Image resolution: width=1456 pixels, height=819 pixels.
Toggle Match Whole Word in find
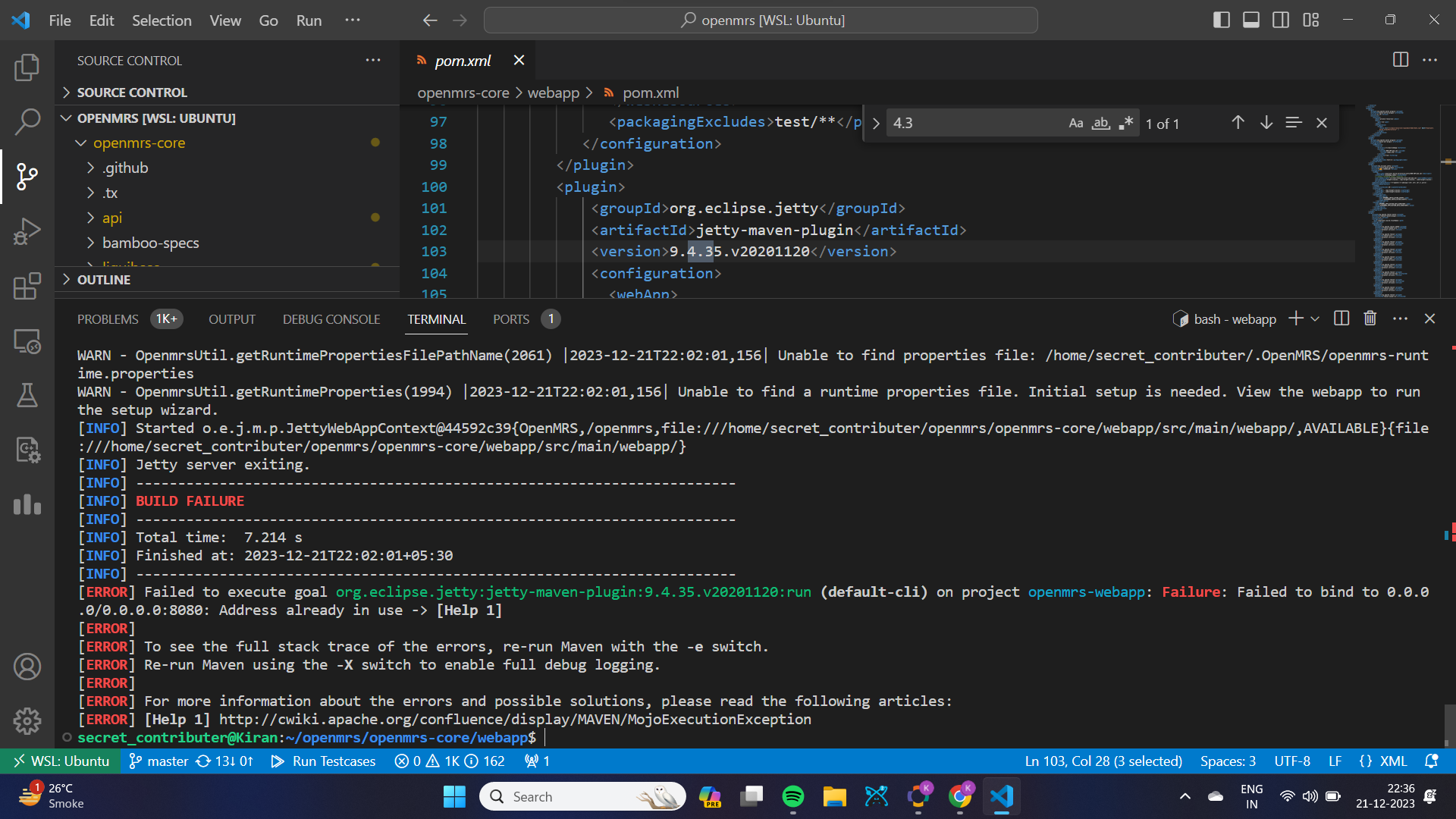coord(1101,123)
